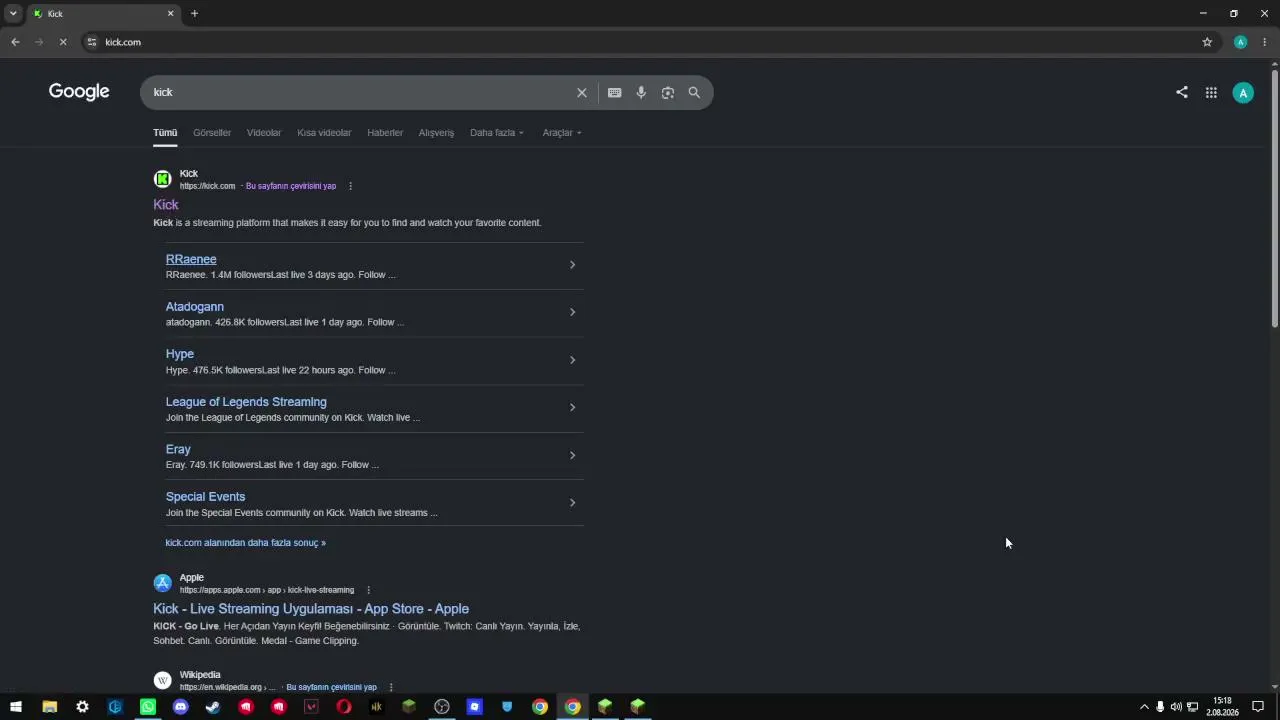Click the chevron arrow in the Eray row
Screen dimensions: 1280x720
[572, 455]
